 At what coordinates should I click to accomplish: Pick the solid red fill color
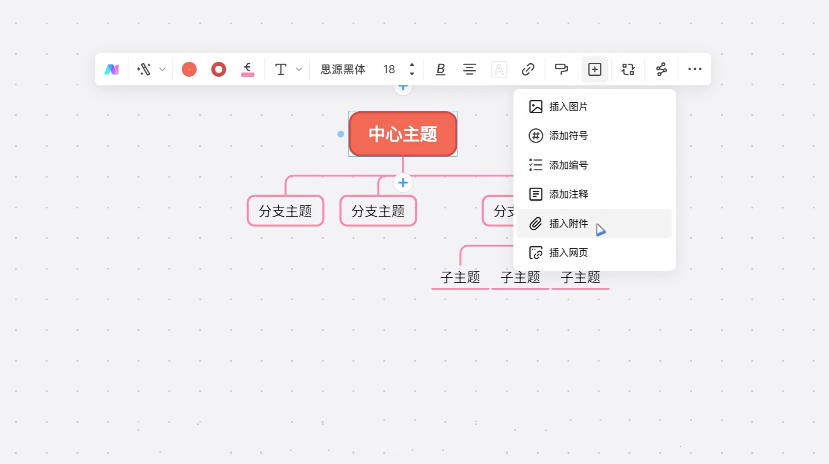pos(189,69)
